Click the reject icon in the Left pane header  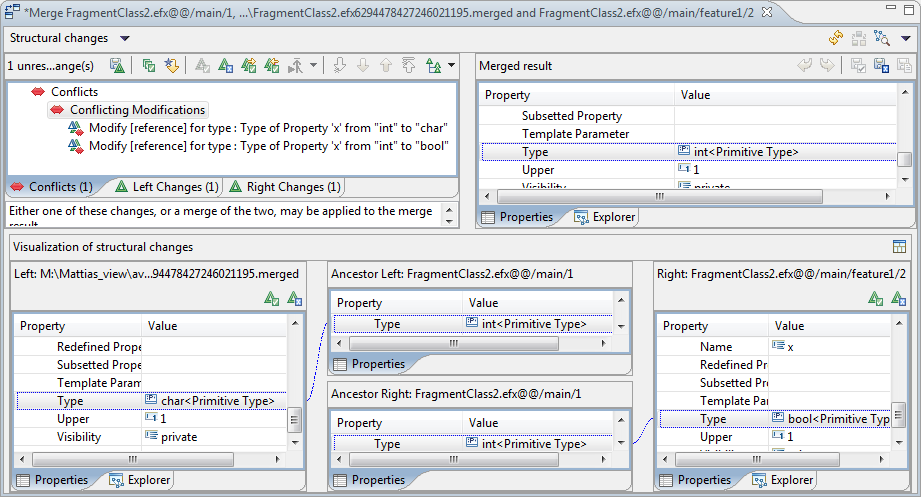[x=294, y=298]
